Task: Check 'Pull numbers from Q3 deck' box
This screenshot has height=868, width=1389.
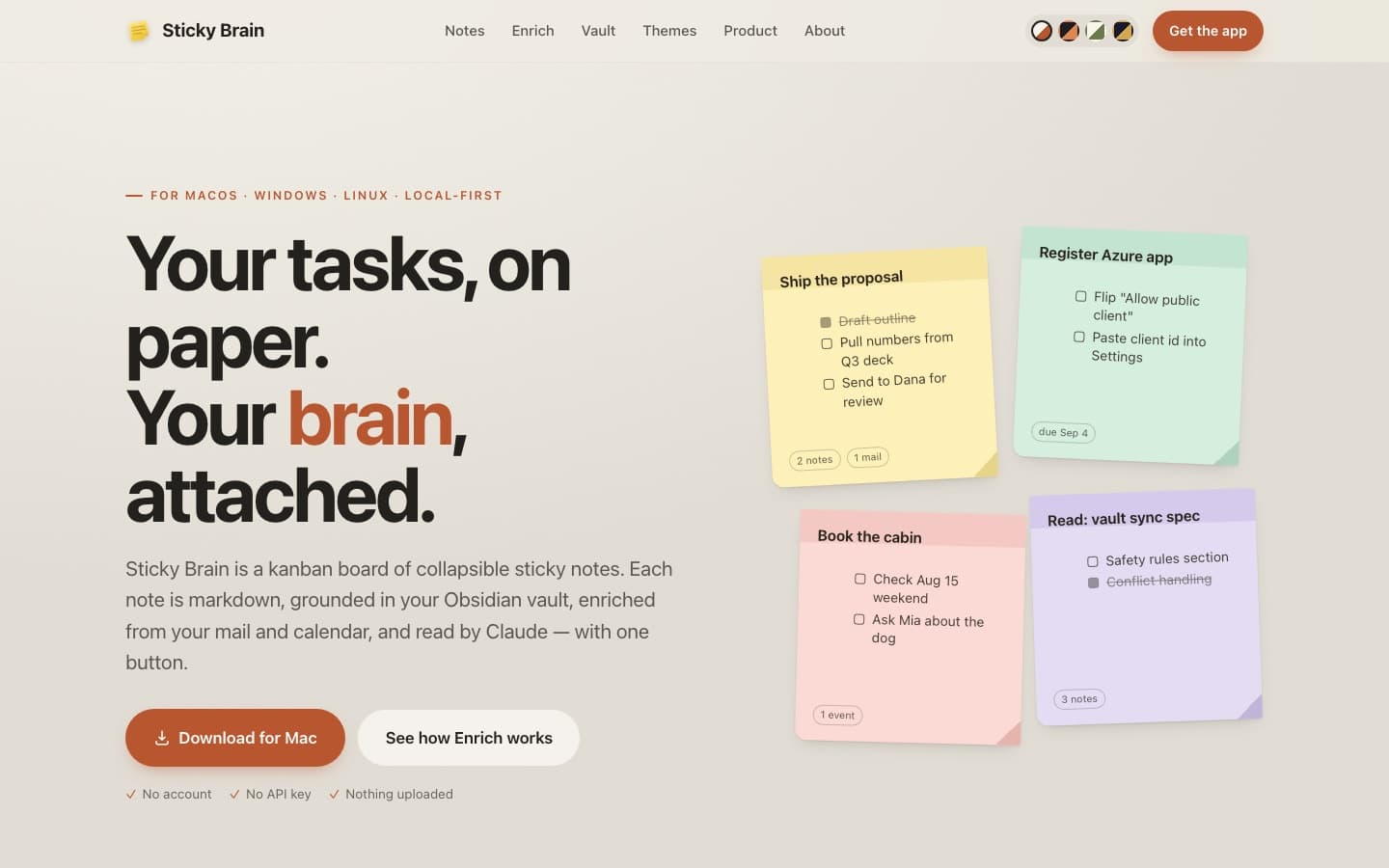Action: 827,343
